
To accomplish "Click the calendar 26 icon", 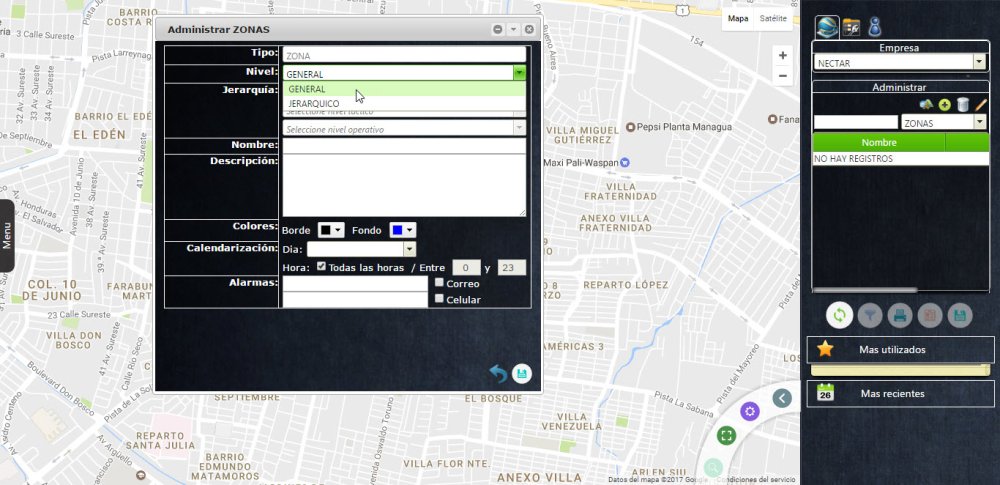I will (825, 392).
